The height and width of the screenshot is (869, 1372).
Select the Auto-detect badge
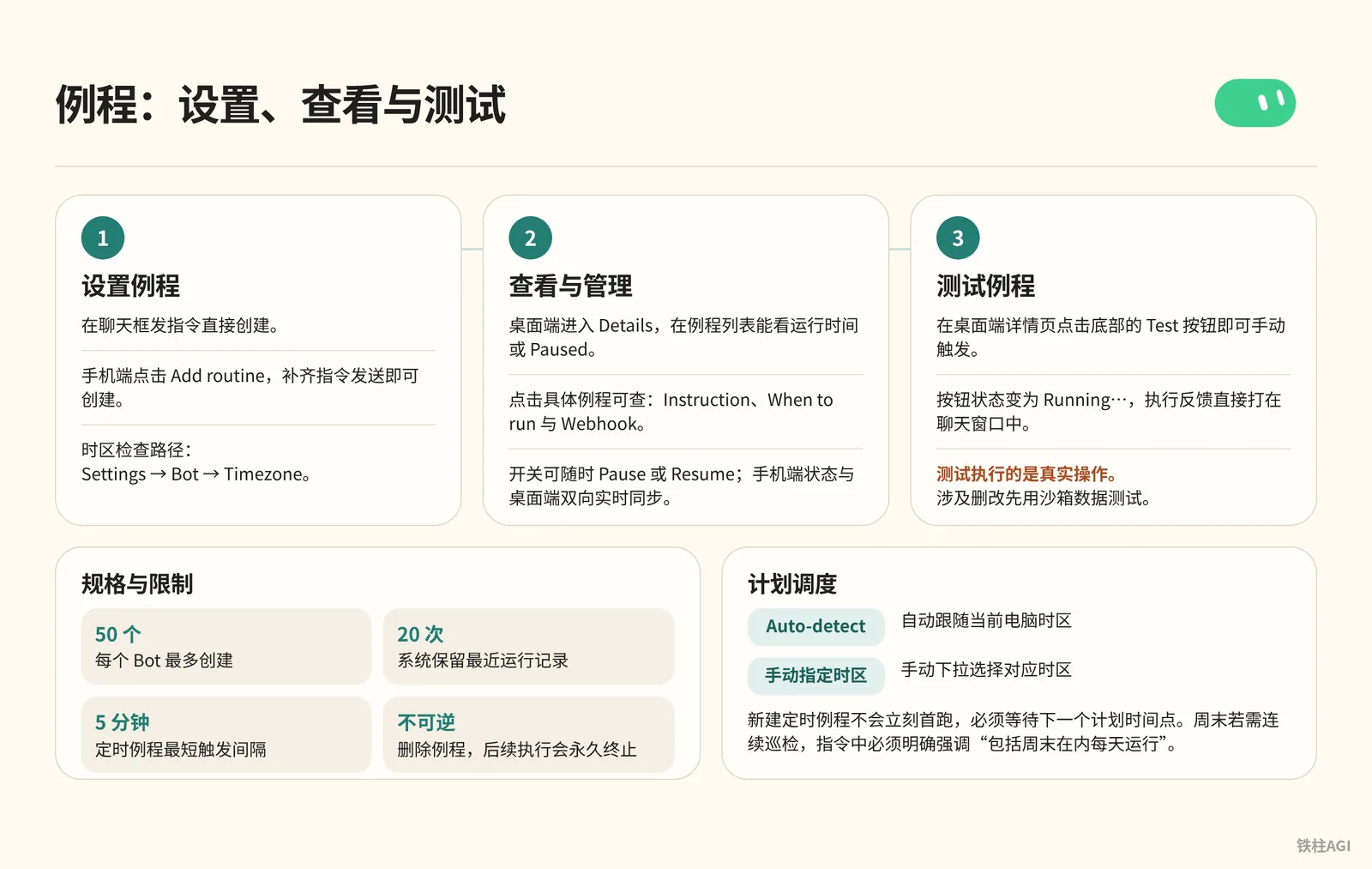click(x=815, y=627)
